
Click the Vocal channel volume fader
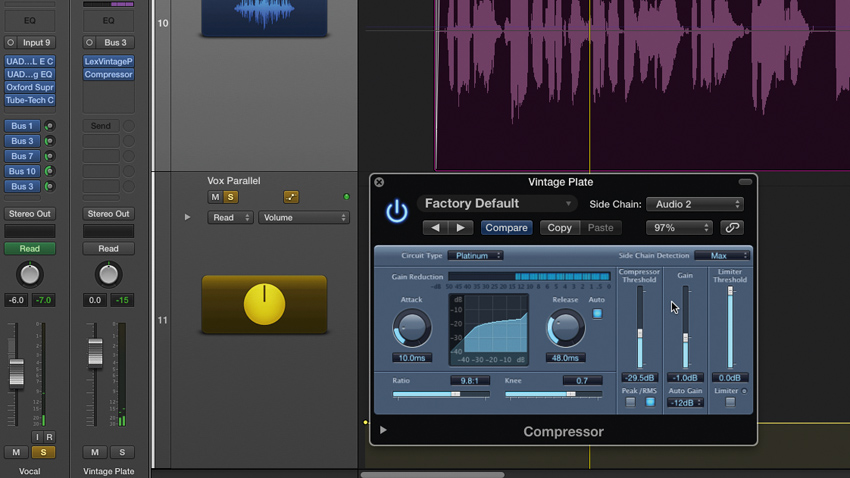(x=16, y=373)
